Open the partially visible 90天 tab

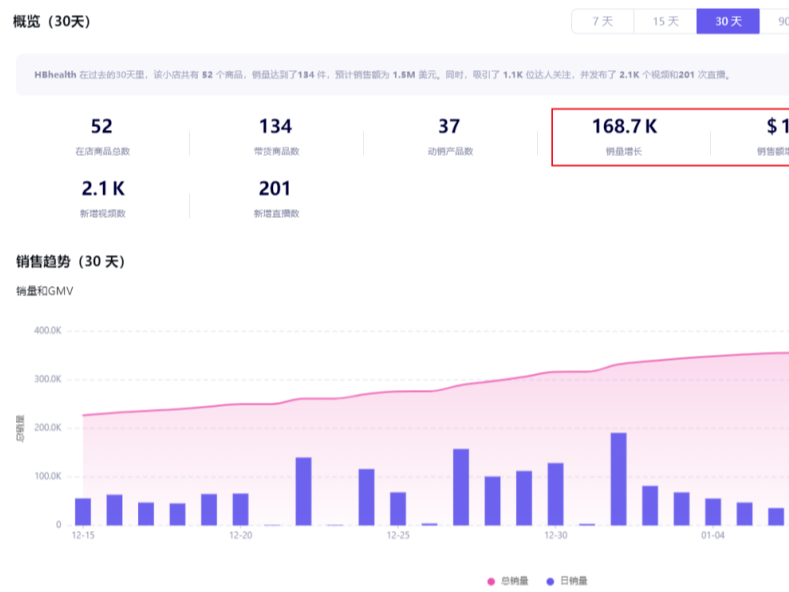(x=777, y=21)
